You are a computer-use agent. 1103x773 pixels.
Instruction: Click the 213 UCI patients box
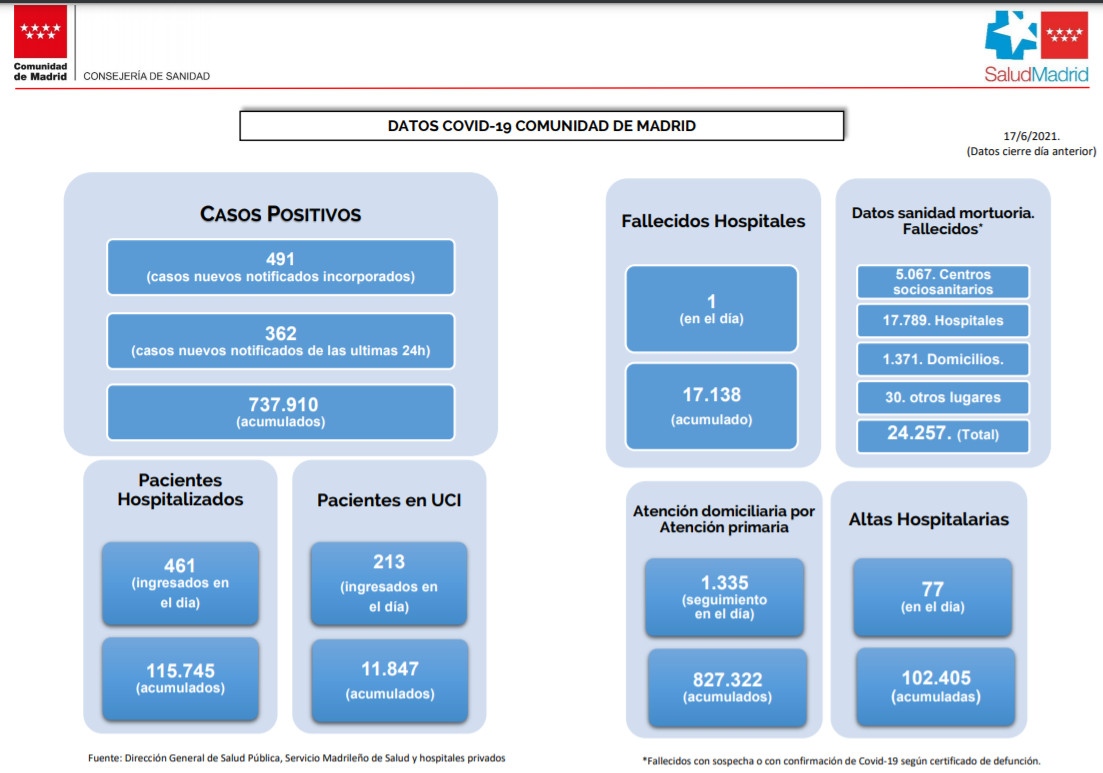pyautogui.click(x=388, y=584)
